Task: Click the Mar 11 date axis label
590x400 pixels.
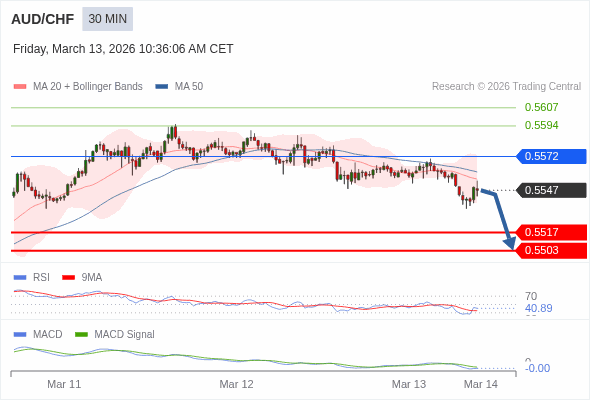Action: [x=64, y=384]
